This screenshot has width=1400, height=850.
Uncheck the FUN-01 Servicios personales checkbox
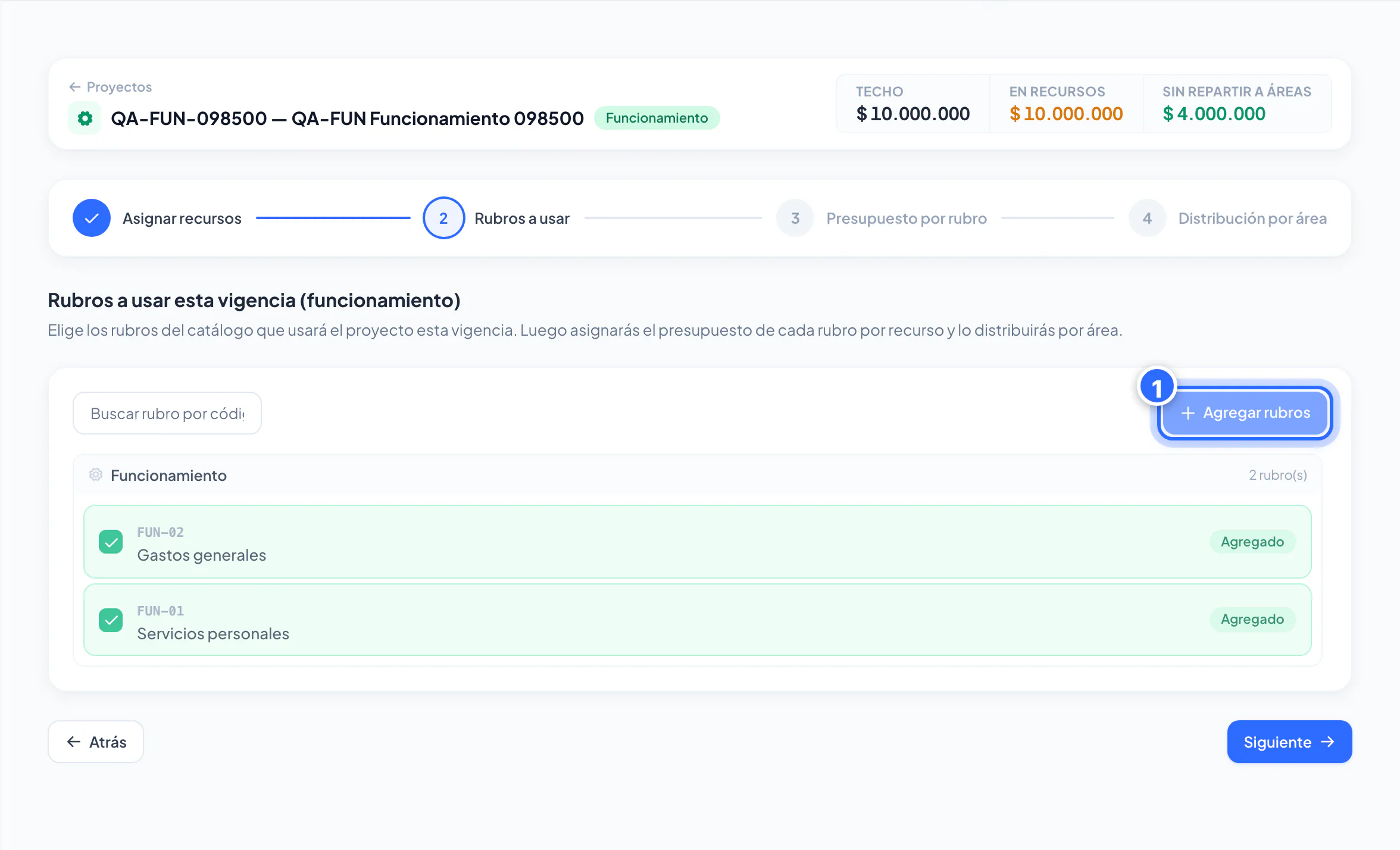(x=111, y=620)
